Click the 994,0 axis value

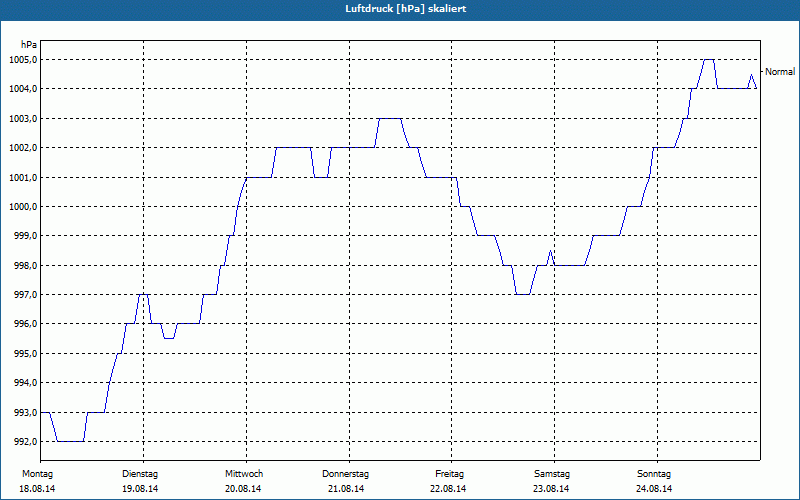[x=24, y=383]
